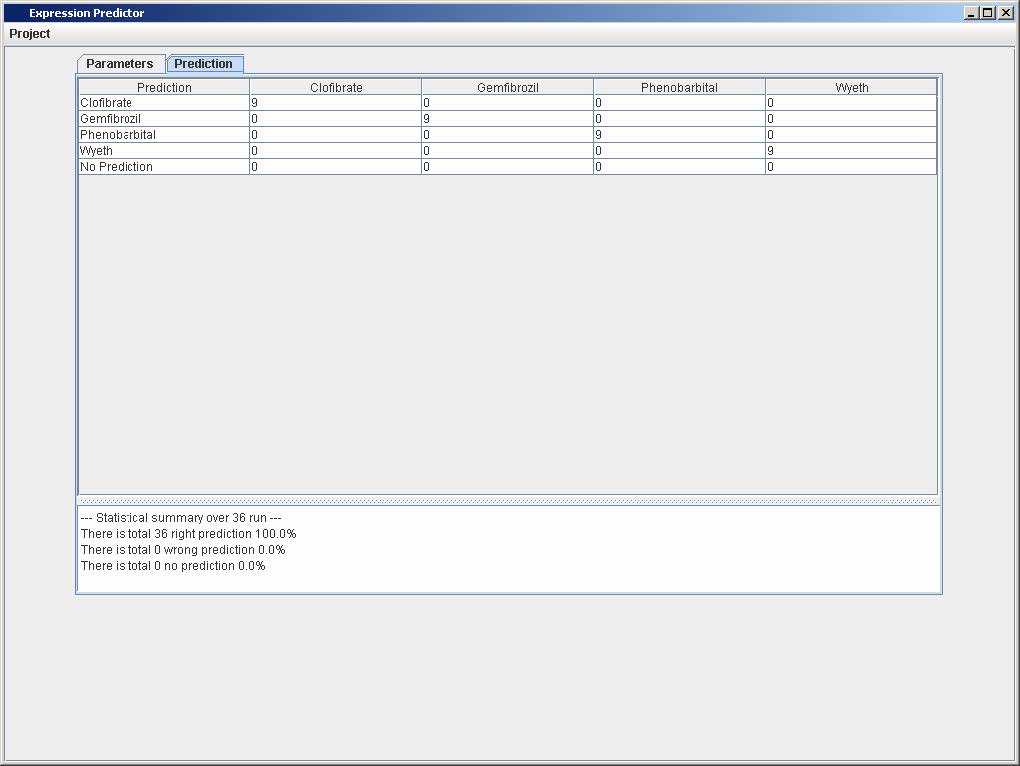
Task: Maximize the Expression Predictor window
Action: pyautogui.click(x=988, y=13)
